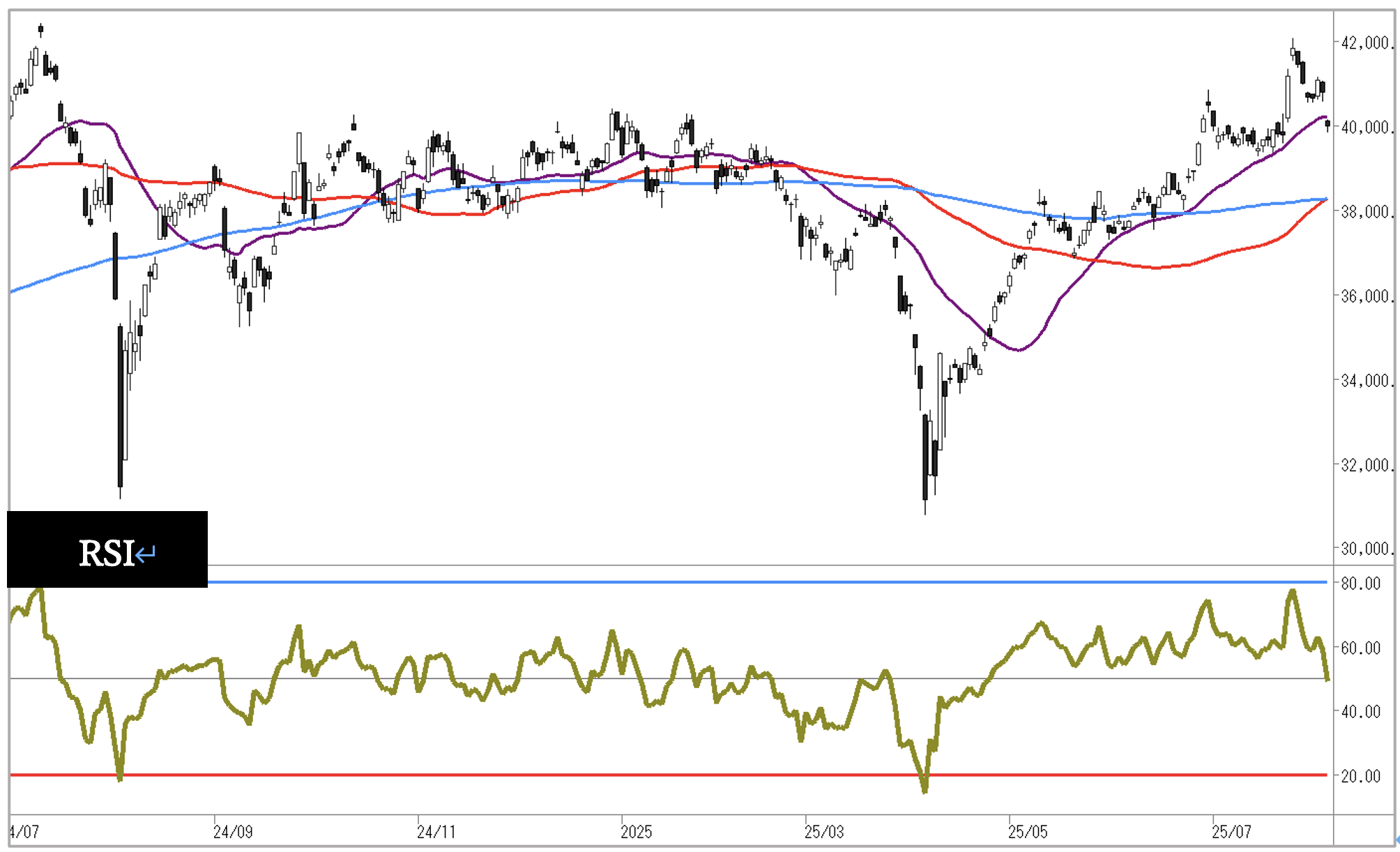Click the 24/11 date marker

436,832
